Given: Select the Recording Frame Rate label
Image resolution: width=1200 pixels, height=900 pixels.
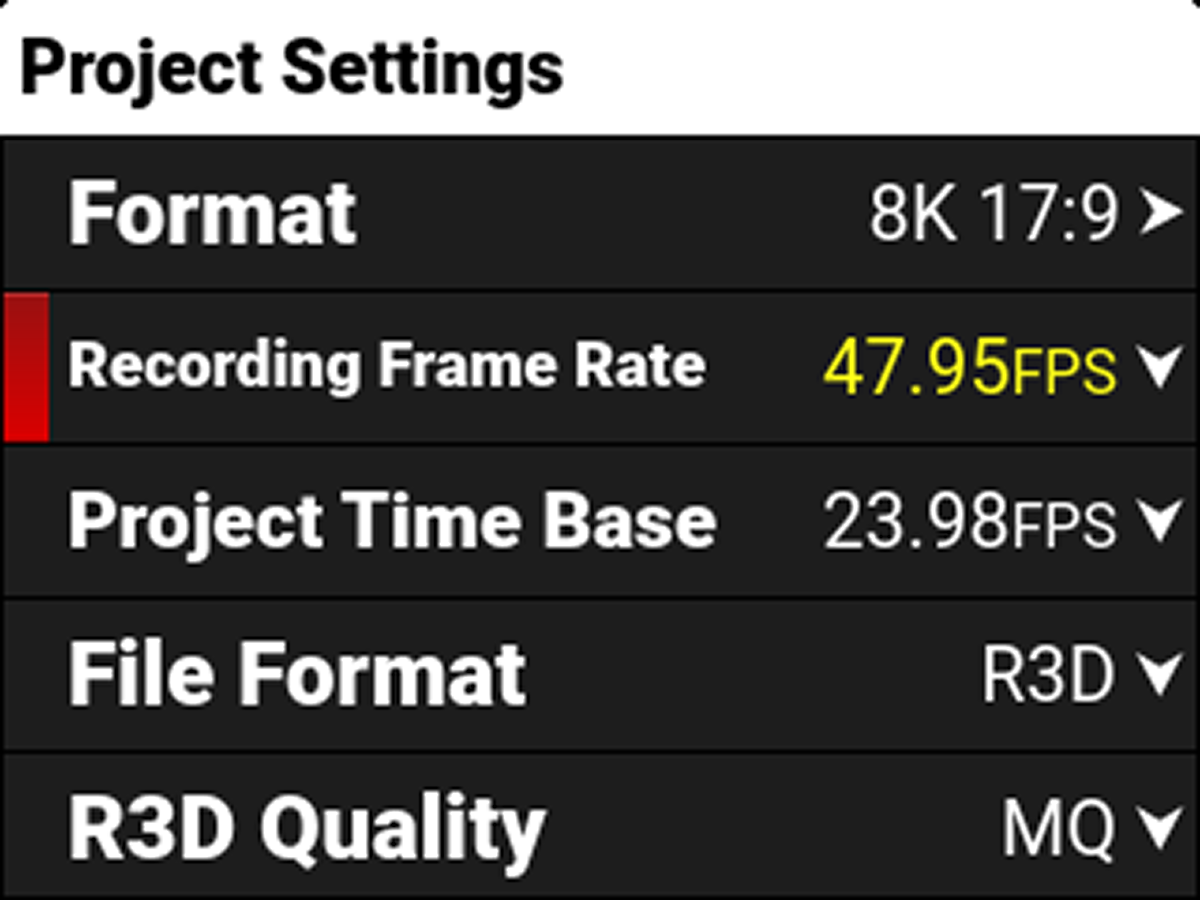Looking at the screenshot, I should point(387,366).
